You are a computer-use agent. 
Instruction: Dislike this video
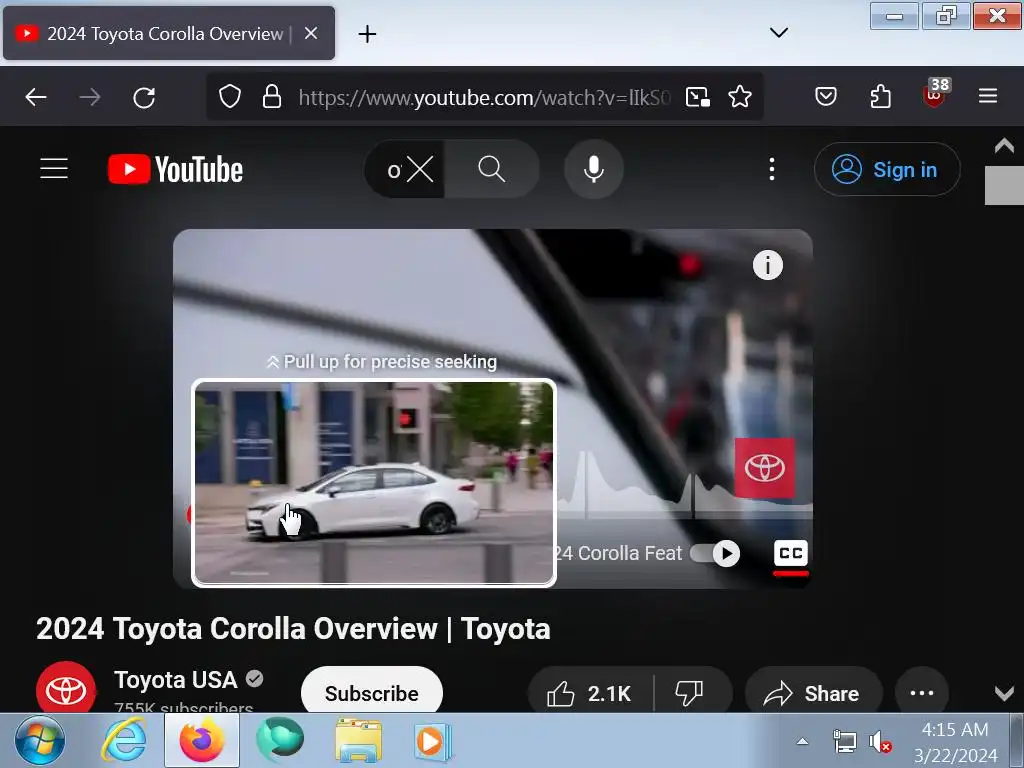coord(690,693)
